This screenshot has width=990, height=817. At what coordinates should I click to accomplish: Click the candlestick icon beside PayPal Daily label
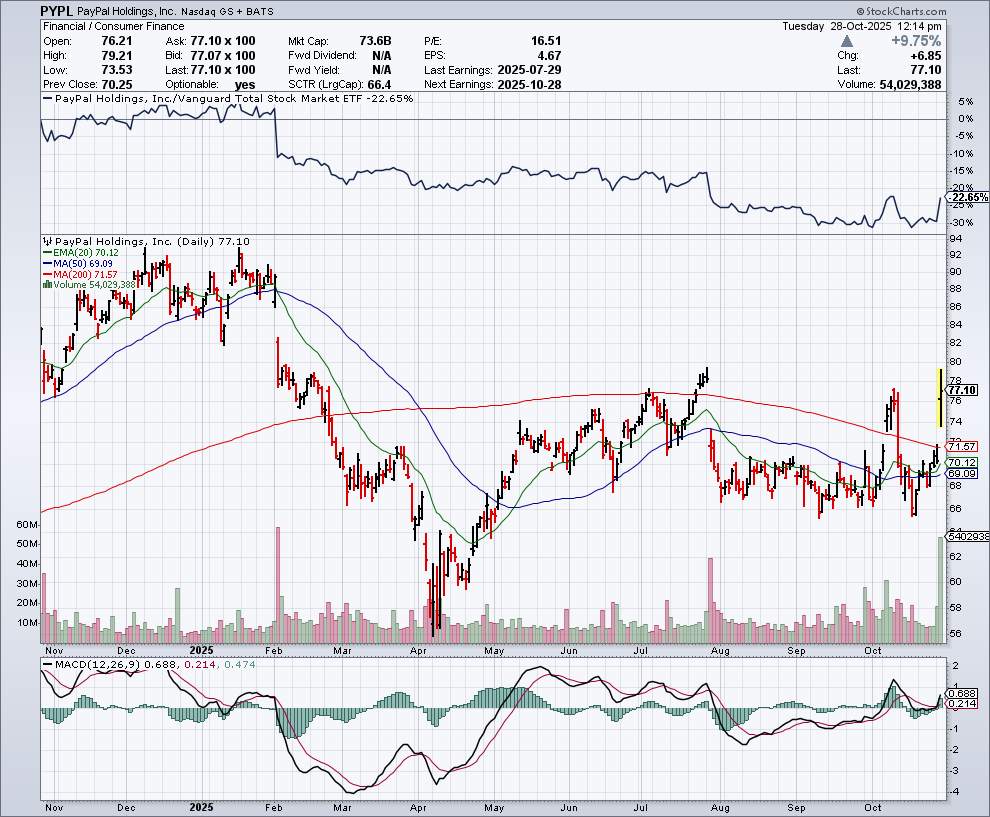click(x=45, y=242)
